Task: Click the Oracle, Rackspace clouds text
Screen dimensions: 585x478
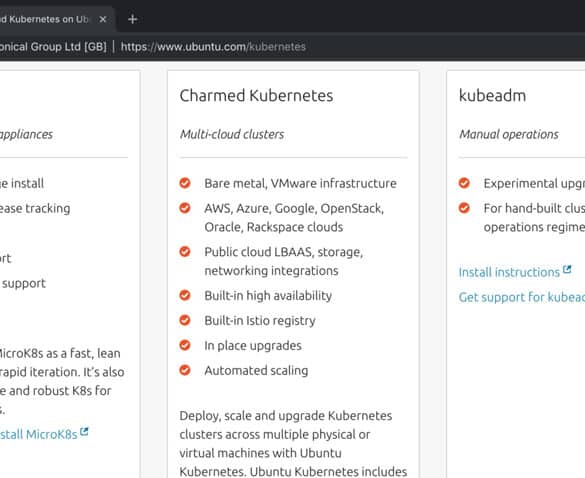Action: click(273, 227)
